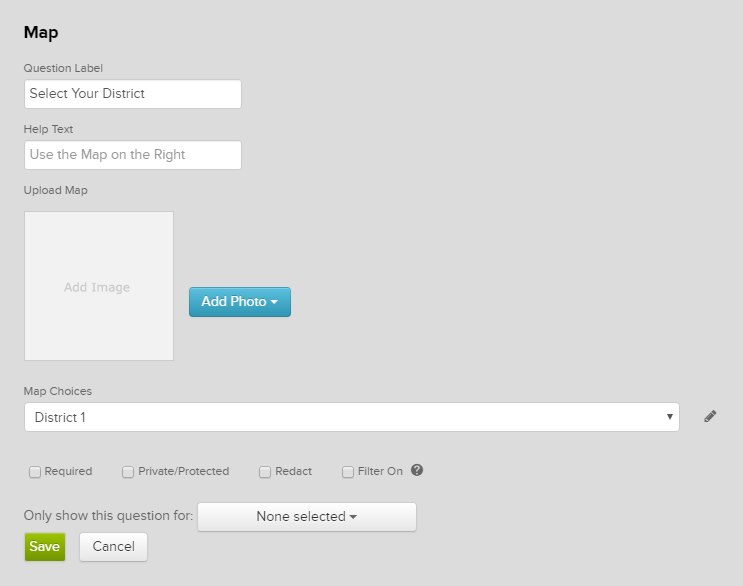Expand the None selected dropdown
The image size is (743, 586).
[307, 516]
